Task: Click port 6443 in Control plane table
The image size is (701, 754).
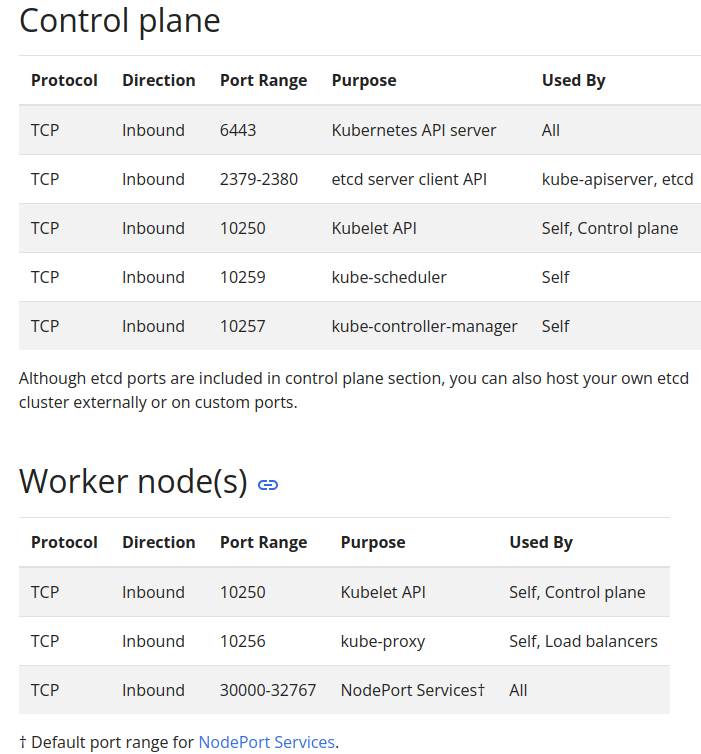Action: pos(239,130)
